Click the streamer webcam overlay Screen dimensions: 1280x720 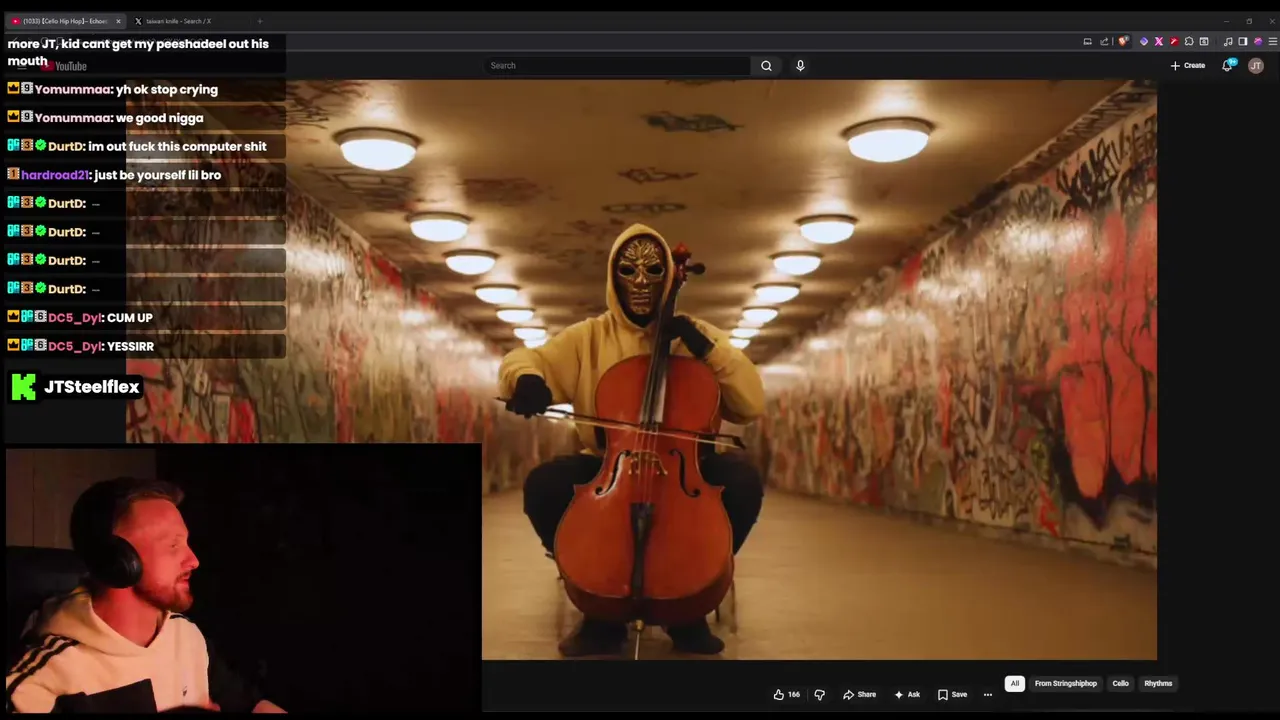pos(243,580)
